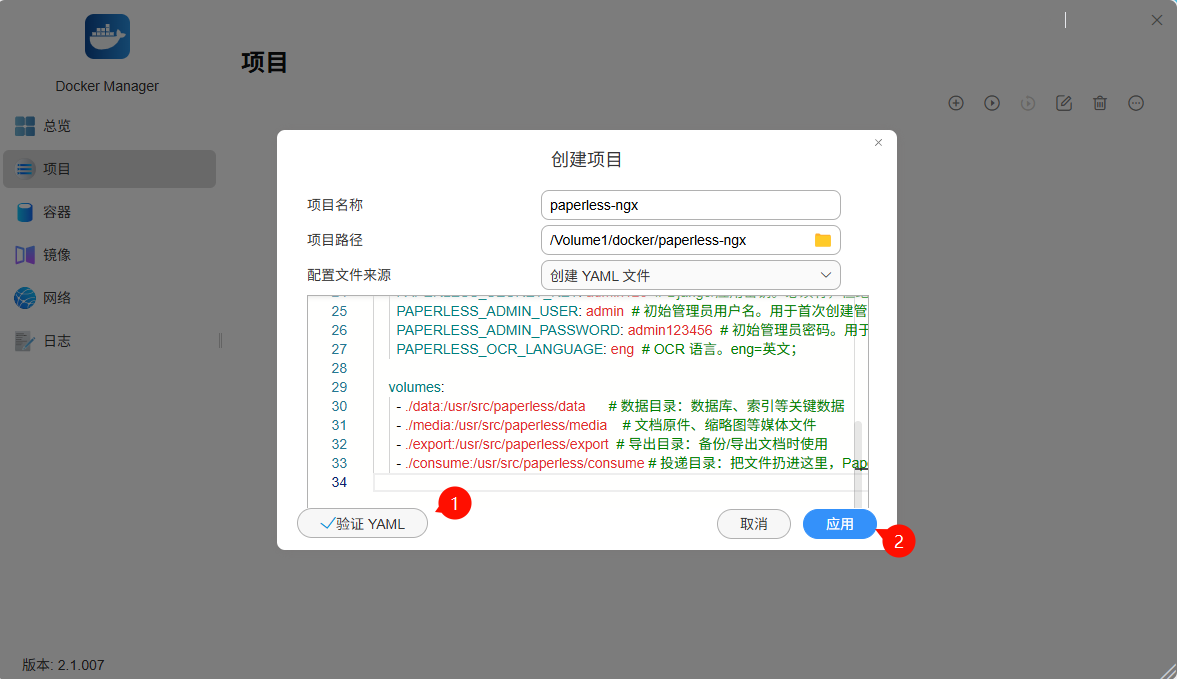Click the PAPERLESS_OCR_LANGUAGE line

coord(596,349)
